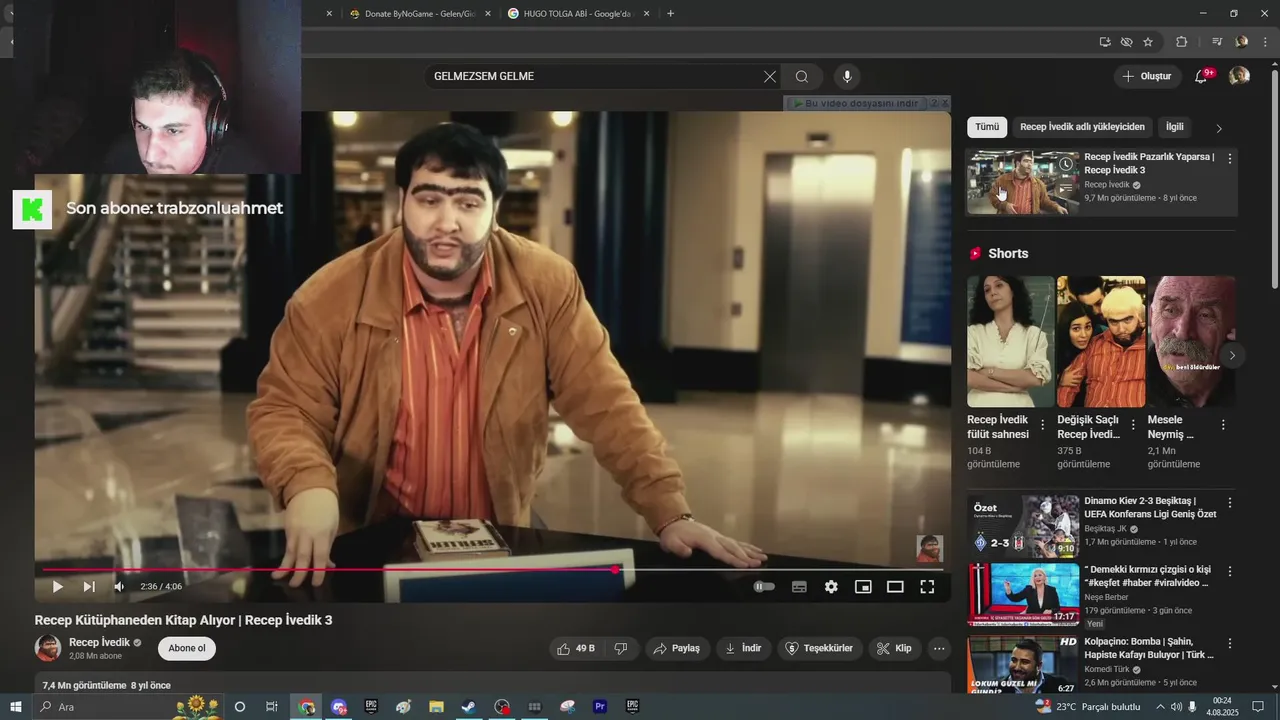Toggle the autoplay switch in player

(x=764, y=587)
